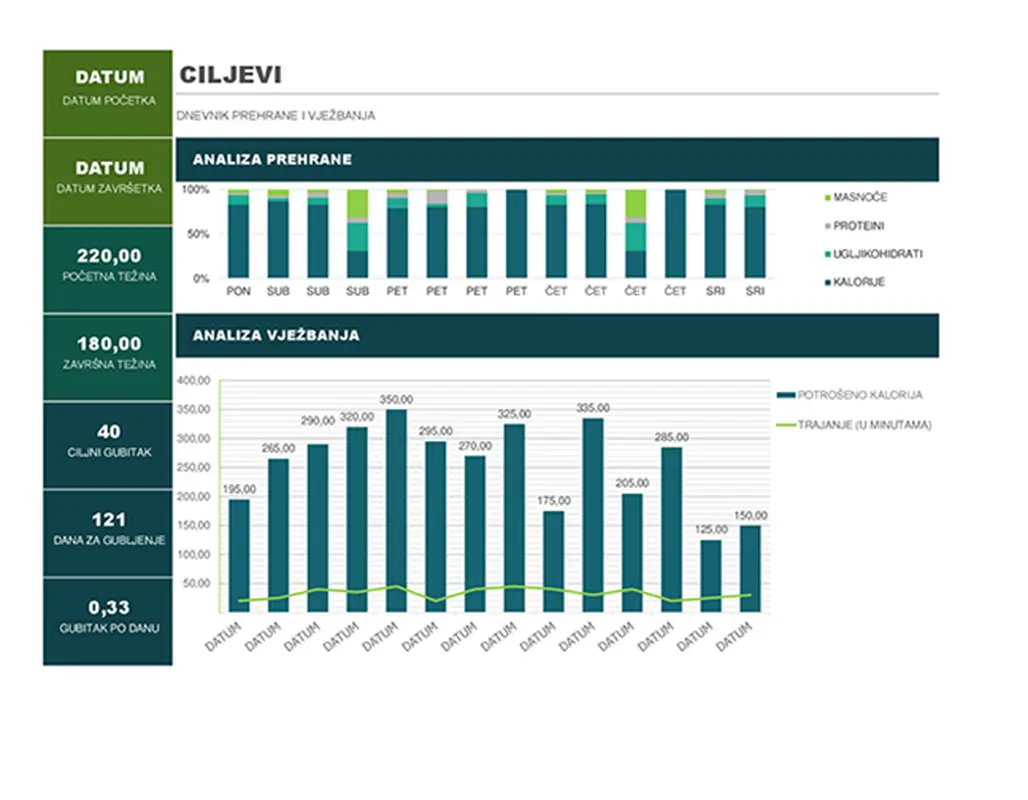Click the ANALIZA PREHRANE section header
This screenshot has height=800, width=1028.
tap(557, 159)
